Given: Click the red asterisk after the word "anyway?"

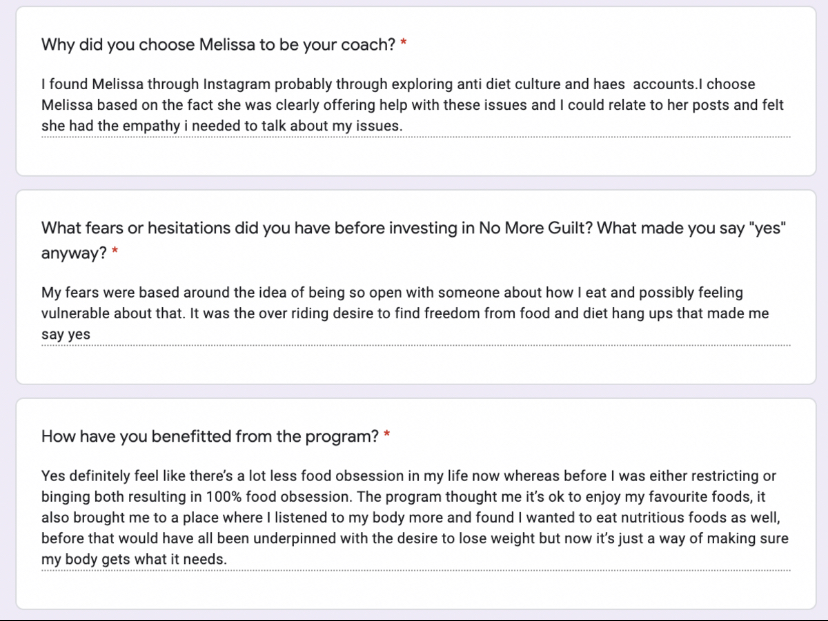Looking at the screenshot, I should [x=115, y=251].
